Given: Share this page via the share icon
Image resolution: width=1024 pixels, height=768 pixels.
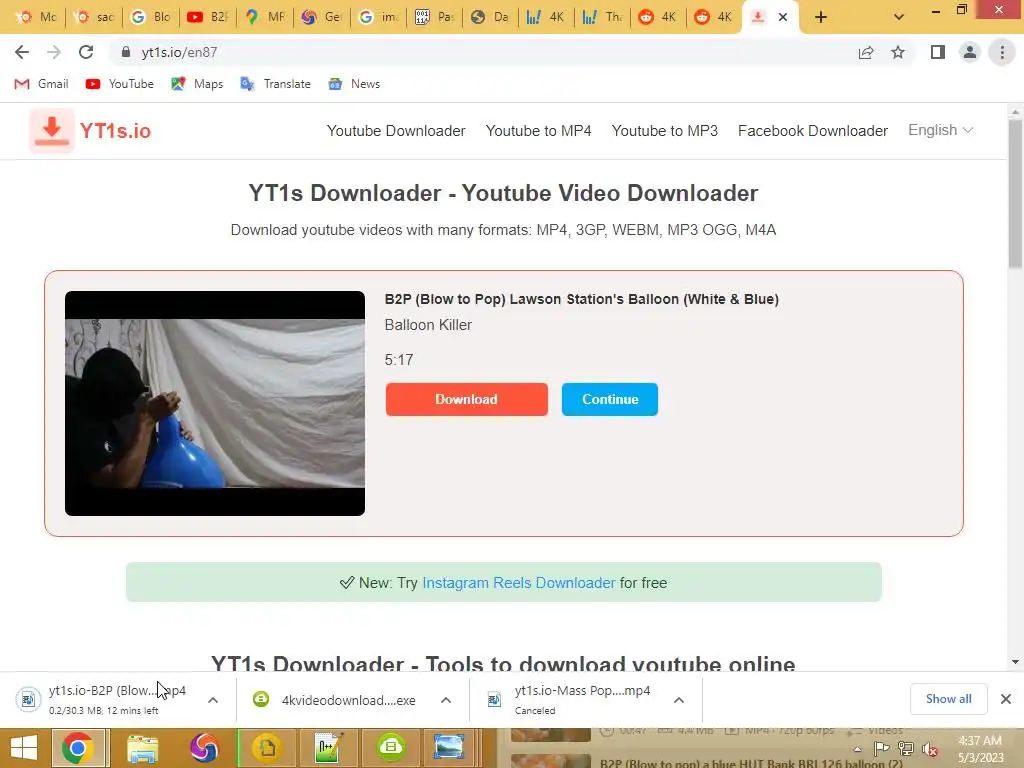Looking at the screenshot, I should pyautogui.click(x=866, y=52).
